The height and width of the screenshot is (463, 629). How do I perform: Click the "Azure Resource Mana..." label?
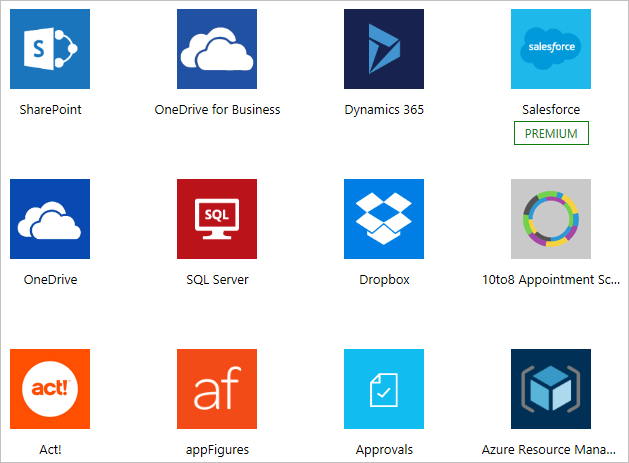coord(549,449)
